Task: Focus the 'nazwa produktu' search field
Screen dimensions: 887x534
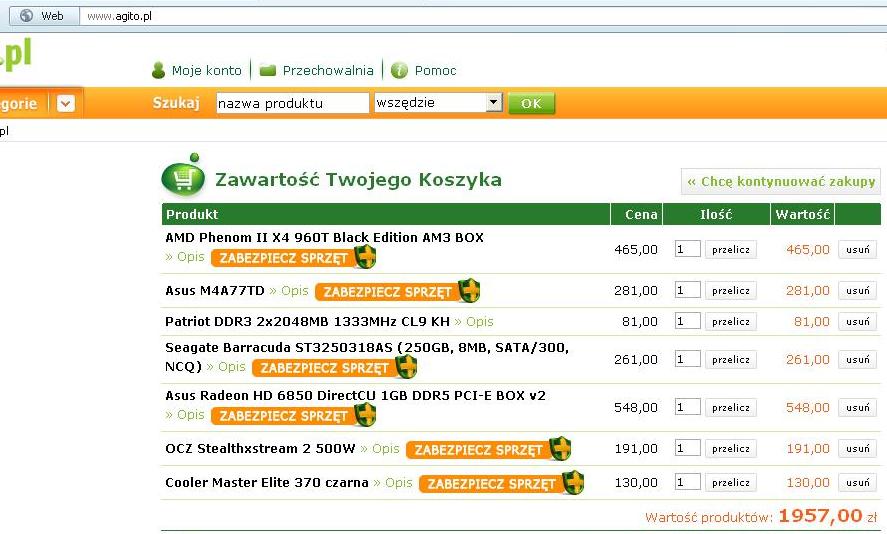Action: (x=292, y=103)
